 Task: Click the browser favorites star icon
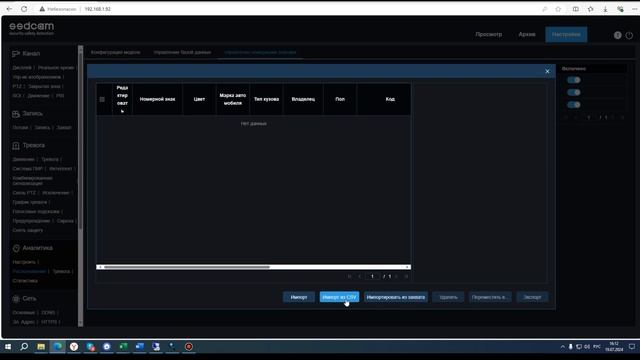coord(558,9)
